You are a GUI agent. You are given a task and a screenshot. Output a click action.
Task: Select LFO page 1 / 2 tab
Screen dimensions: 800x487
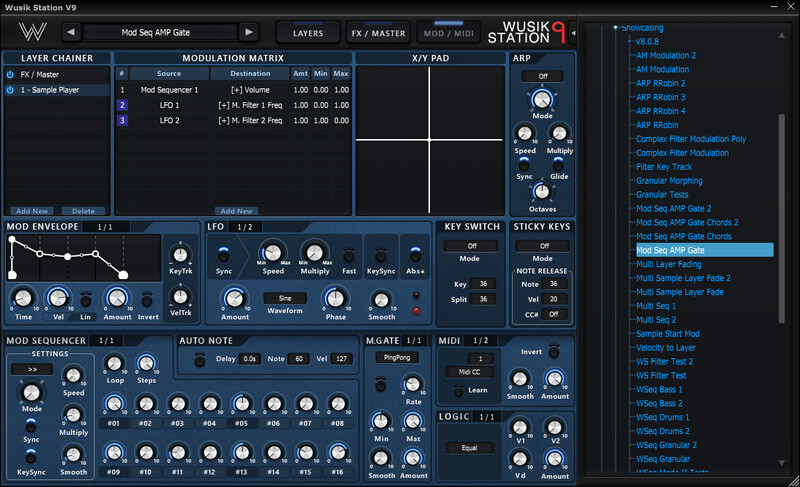pos(245,227)
